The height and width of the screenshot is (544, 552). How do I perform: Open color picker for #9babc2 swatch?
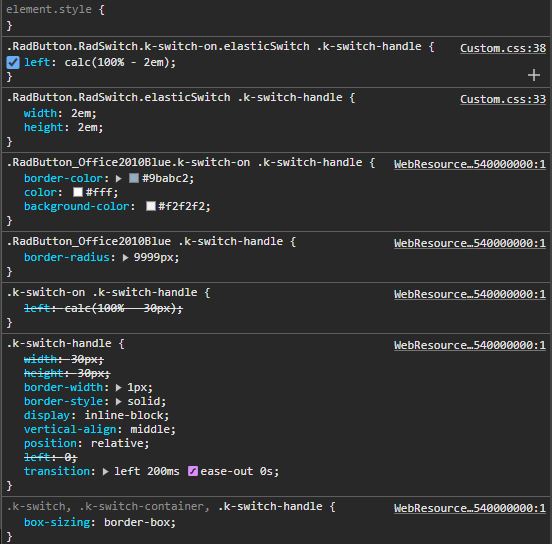coord(134,178)
